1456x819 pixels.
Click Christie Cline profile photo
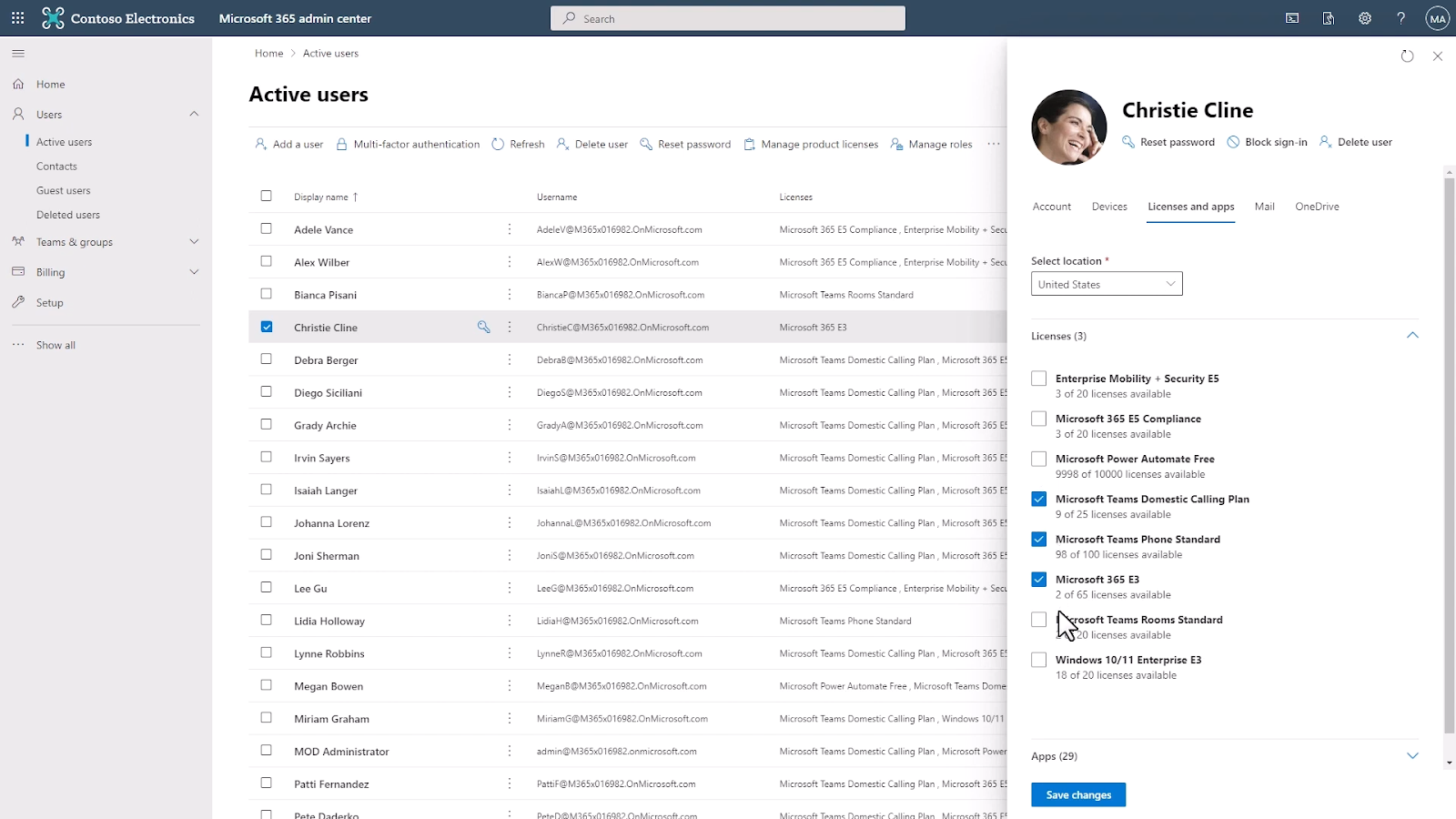(1069, 127)
